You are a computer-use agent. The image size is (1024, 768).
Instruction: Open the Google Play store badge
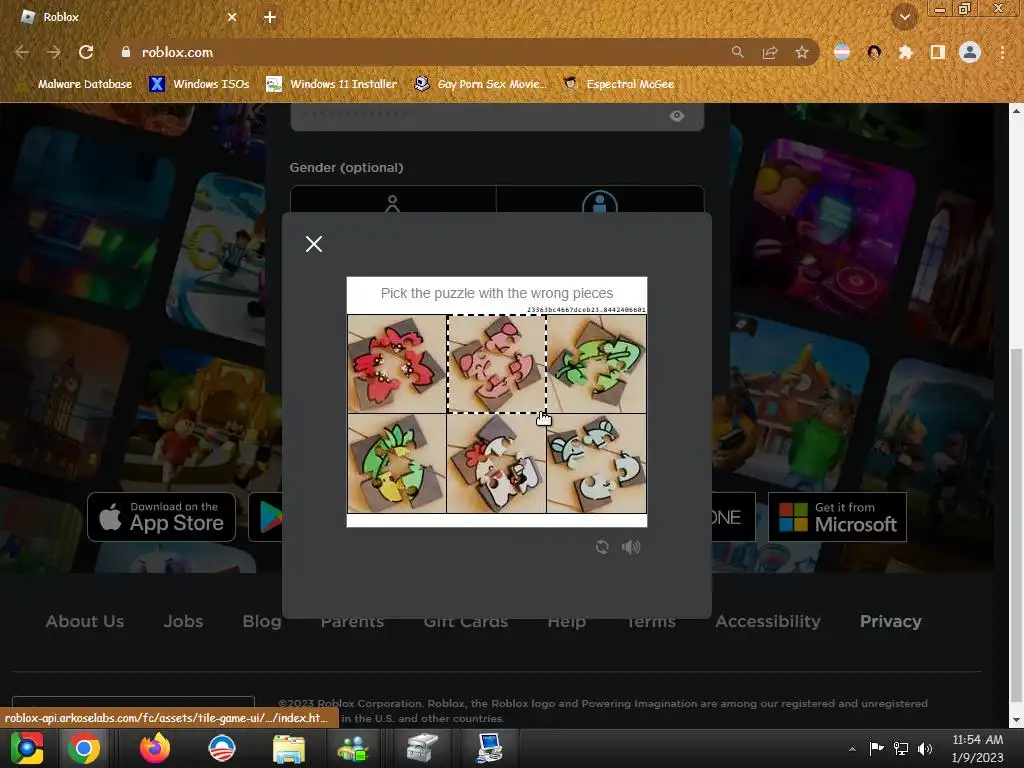266,517
